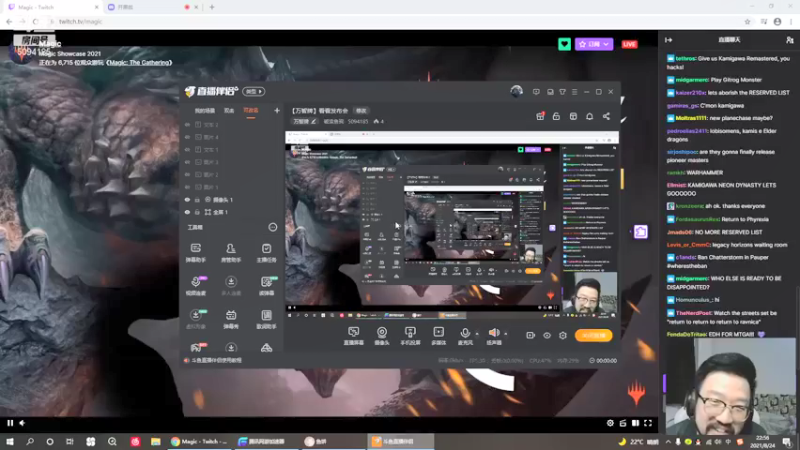The height and width of the screenshot is (450, 800).
Task: Collapse Twitch chat panel arrow icon
Action: click(668, 40)
